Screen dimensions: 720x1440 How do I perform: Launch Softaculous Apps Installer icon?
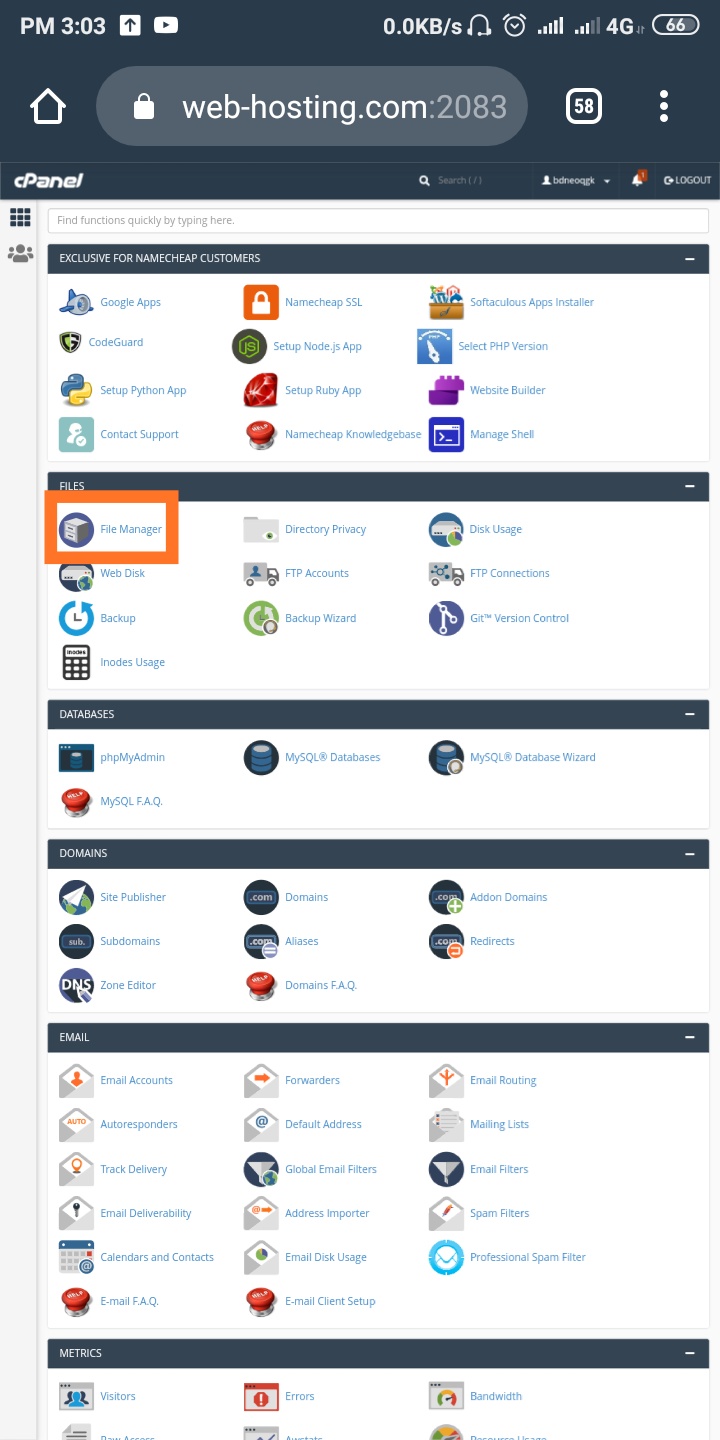pos(446,302)
